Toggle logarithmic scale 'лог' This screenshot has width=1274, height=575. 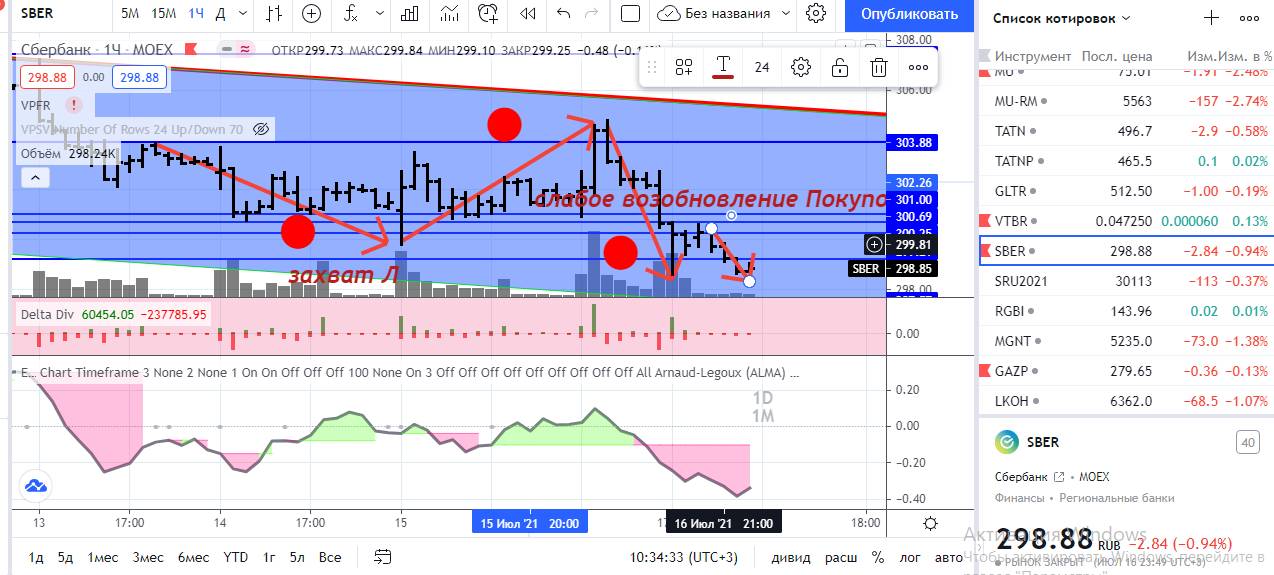point(911,557)
